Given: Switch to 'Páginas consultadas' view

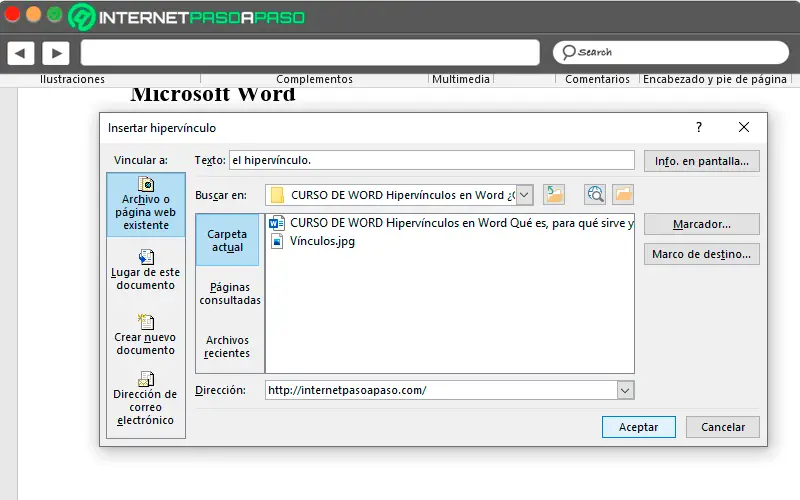Looking at the screenshot, I should [x=230, y=293].
